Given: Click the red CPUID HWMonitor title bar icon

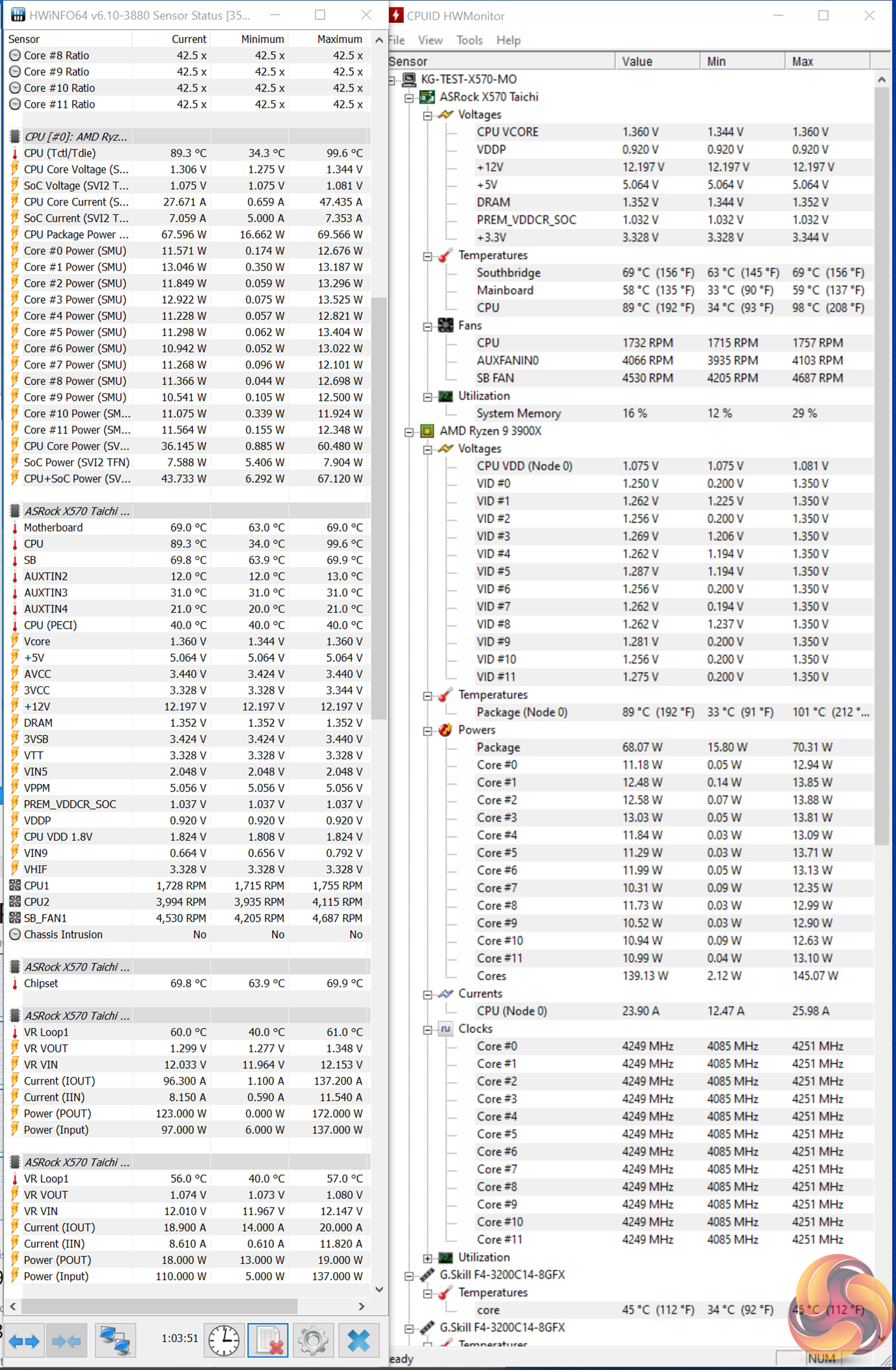Looking at the screenshot, I should coord(396,15).
